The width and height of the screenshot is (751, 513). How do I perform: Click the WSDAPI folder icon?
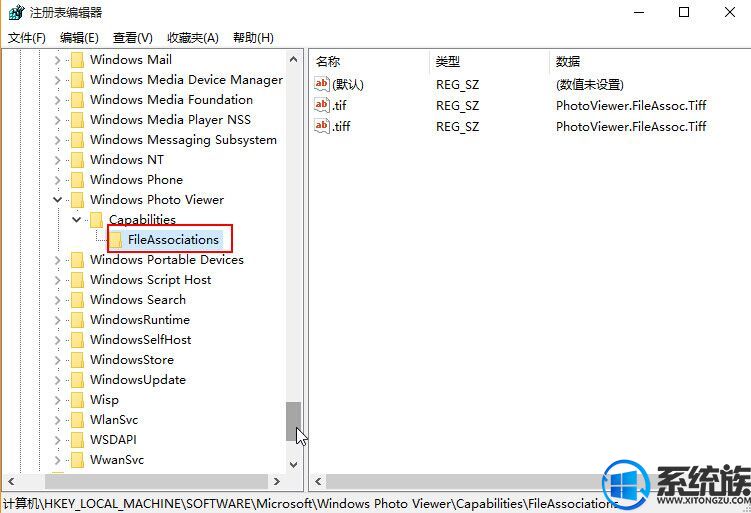click(78, 440)
